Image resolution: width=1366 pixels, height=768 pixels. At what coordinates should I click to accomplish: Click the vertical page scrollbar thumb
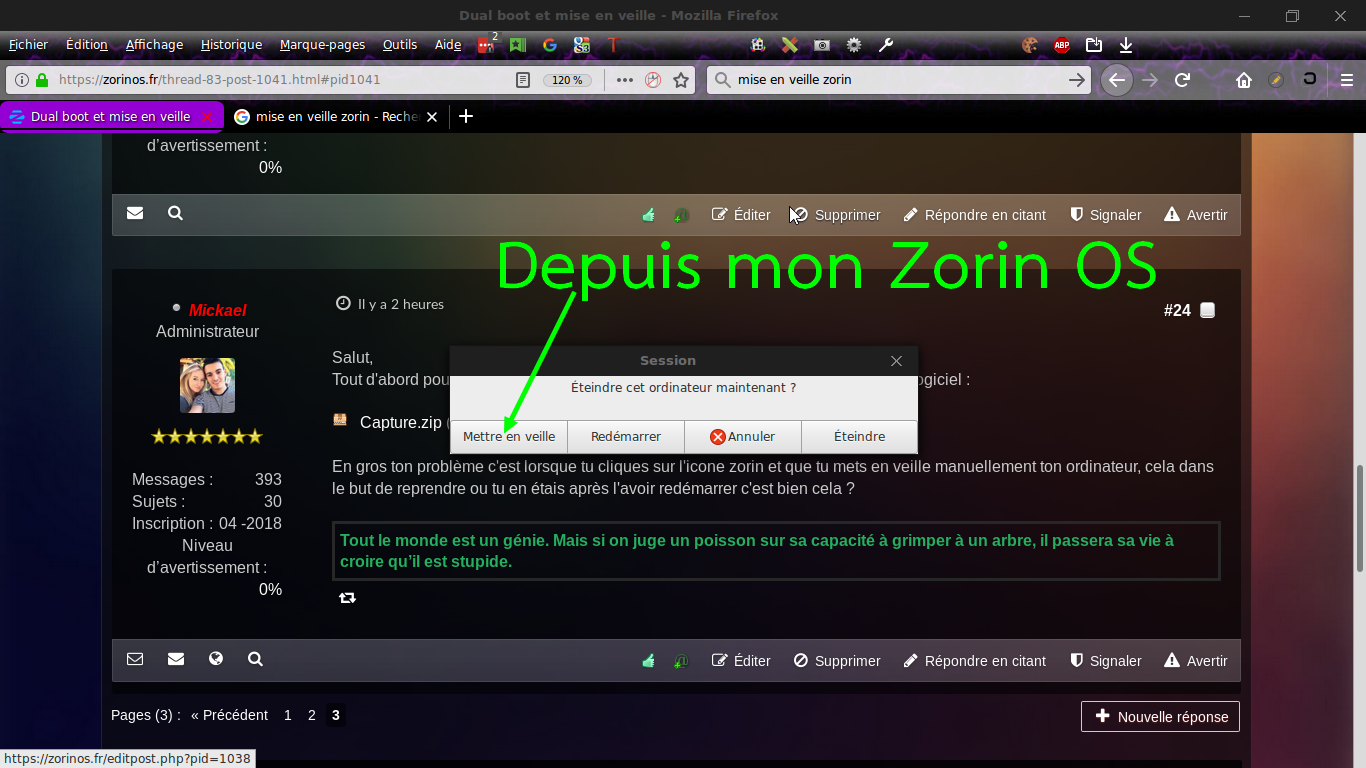[1358, 518]
